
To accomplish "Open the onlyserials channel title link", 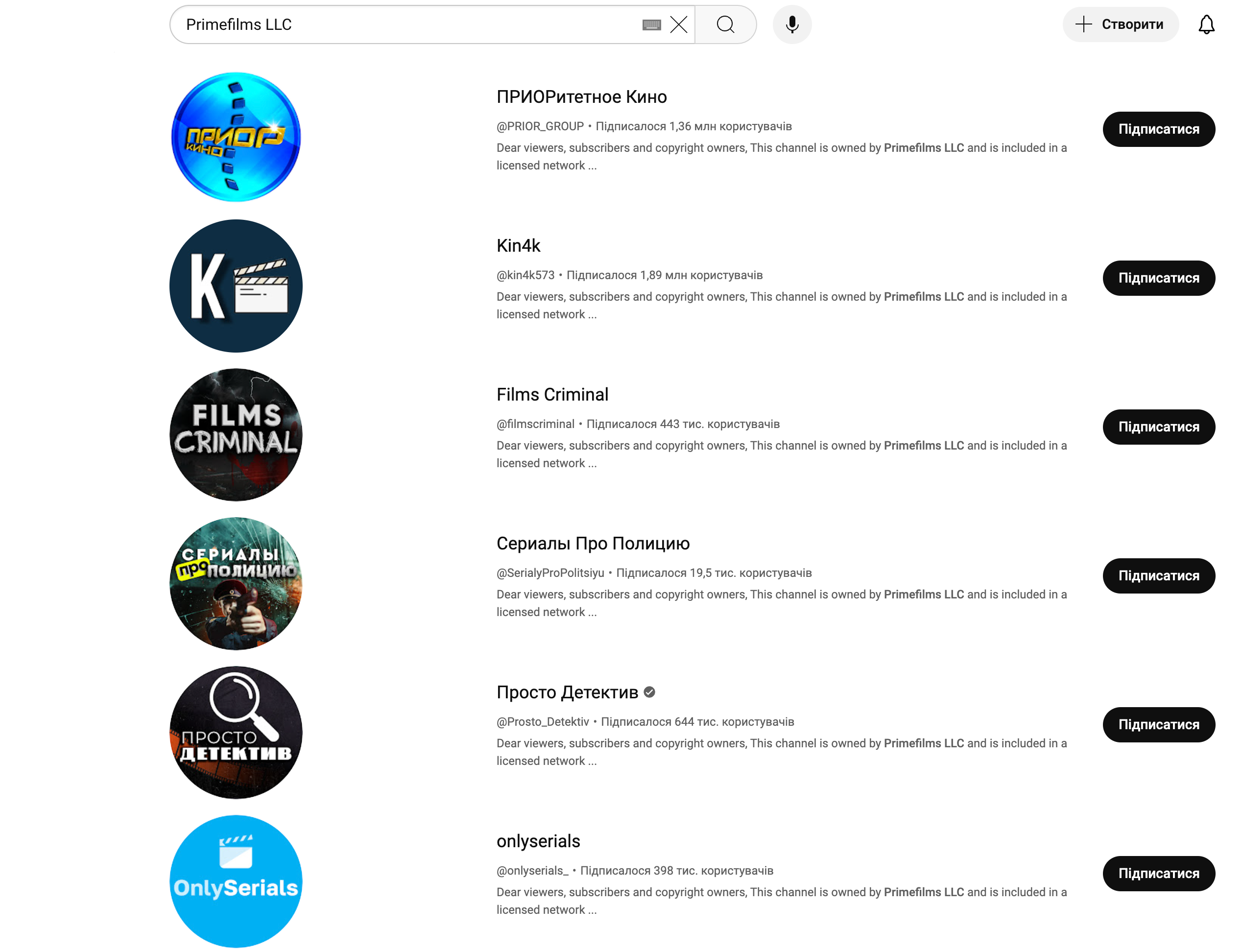I will [x=538, y=841].
